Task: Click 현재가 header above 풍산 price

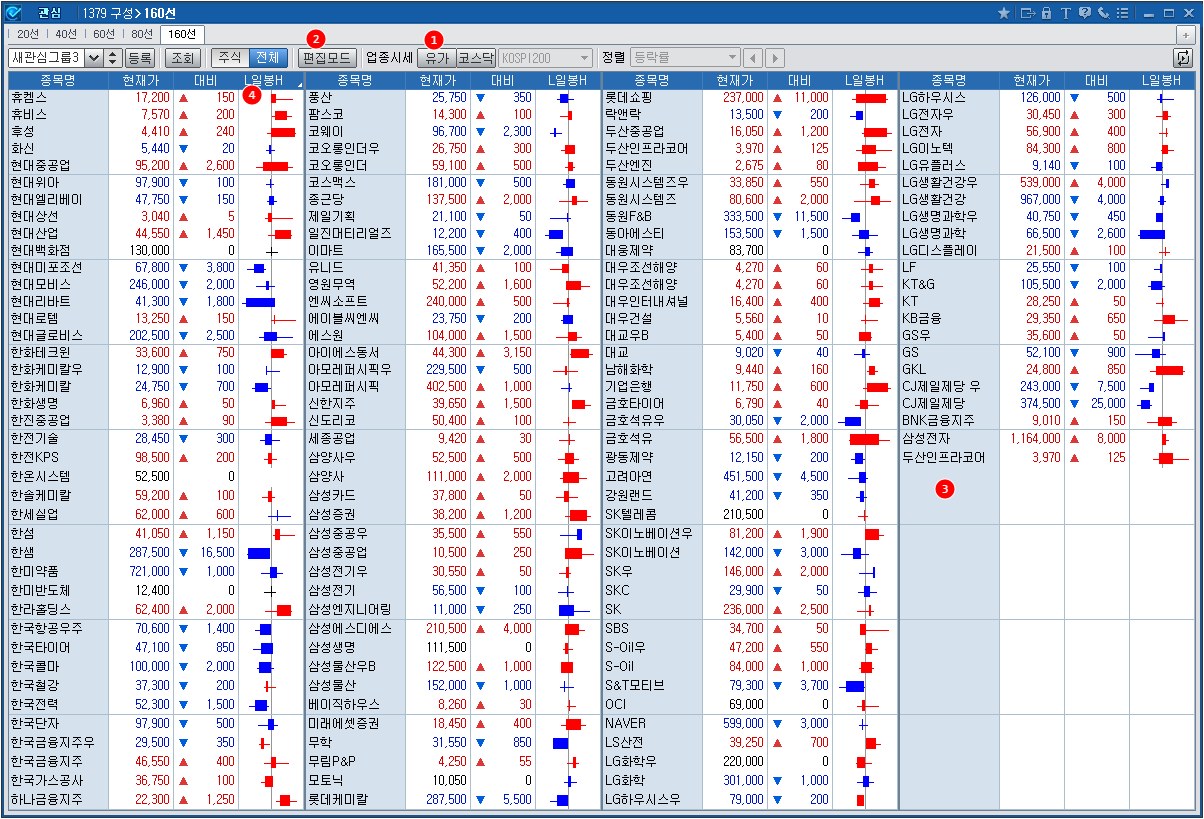Action: (437, 80)
